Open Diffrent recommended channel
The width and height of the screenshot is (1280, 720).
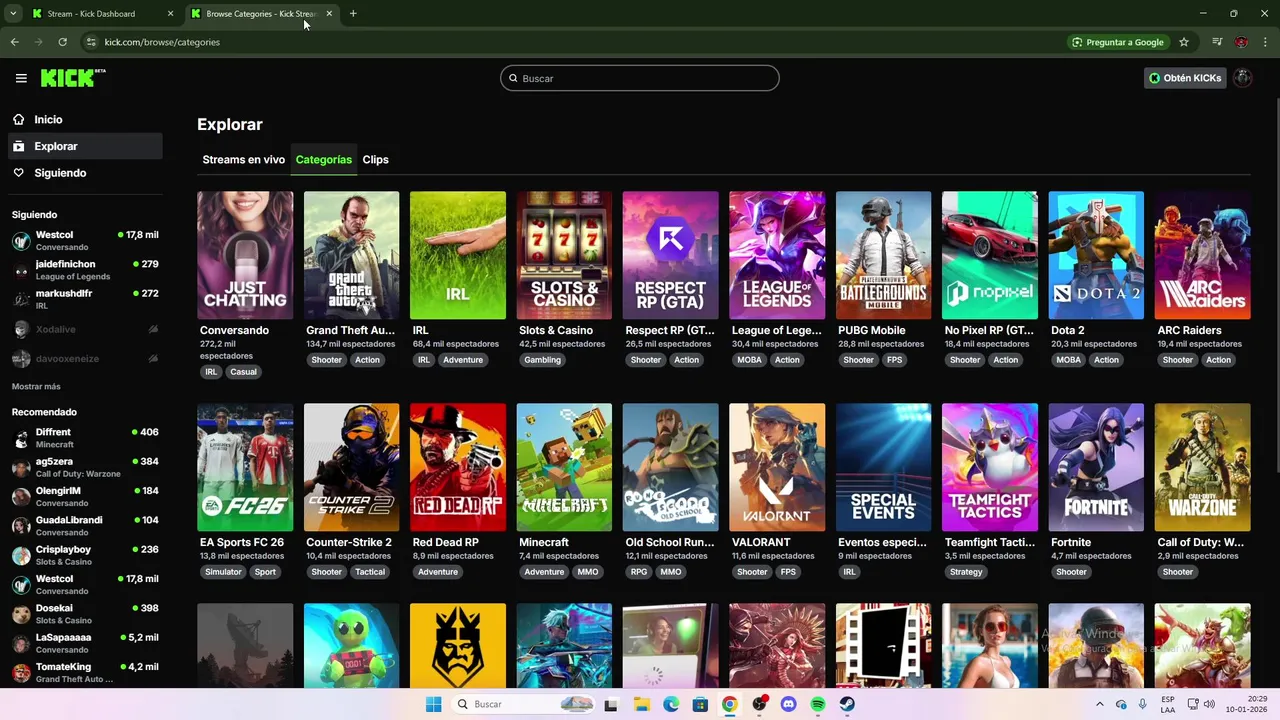pos(85,438)
